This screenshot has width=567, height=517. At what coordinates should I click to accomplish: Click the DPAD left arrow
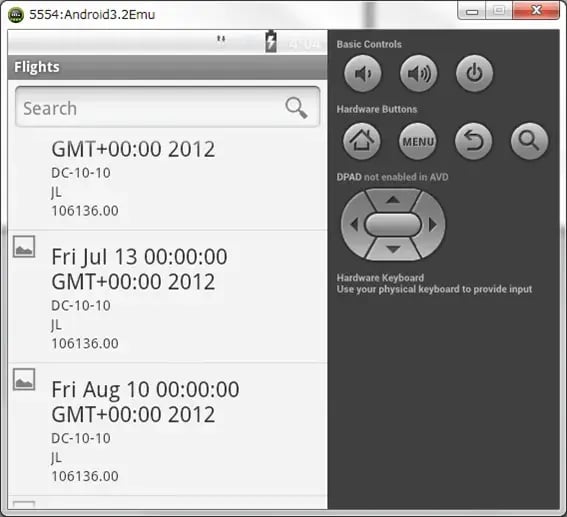pyautogui.click(x=354, y=225)
